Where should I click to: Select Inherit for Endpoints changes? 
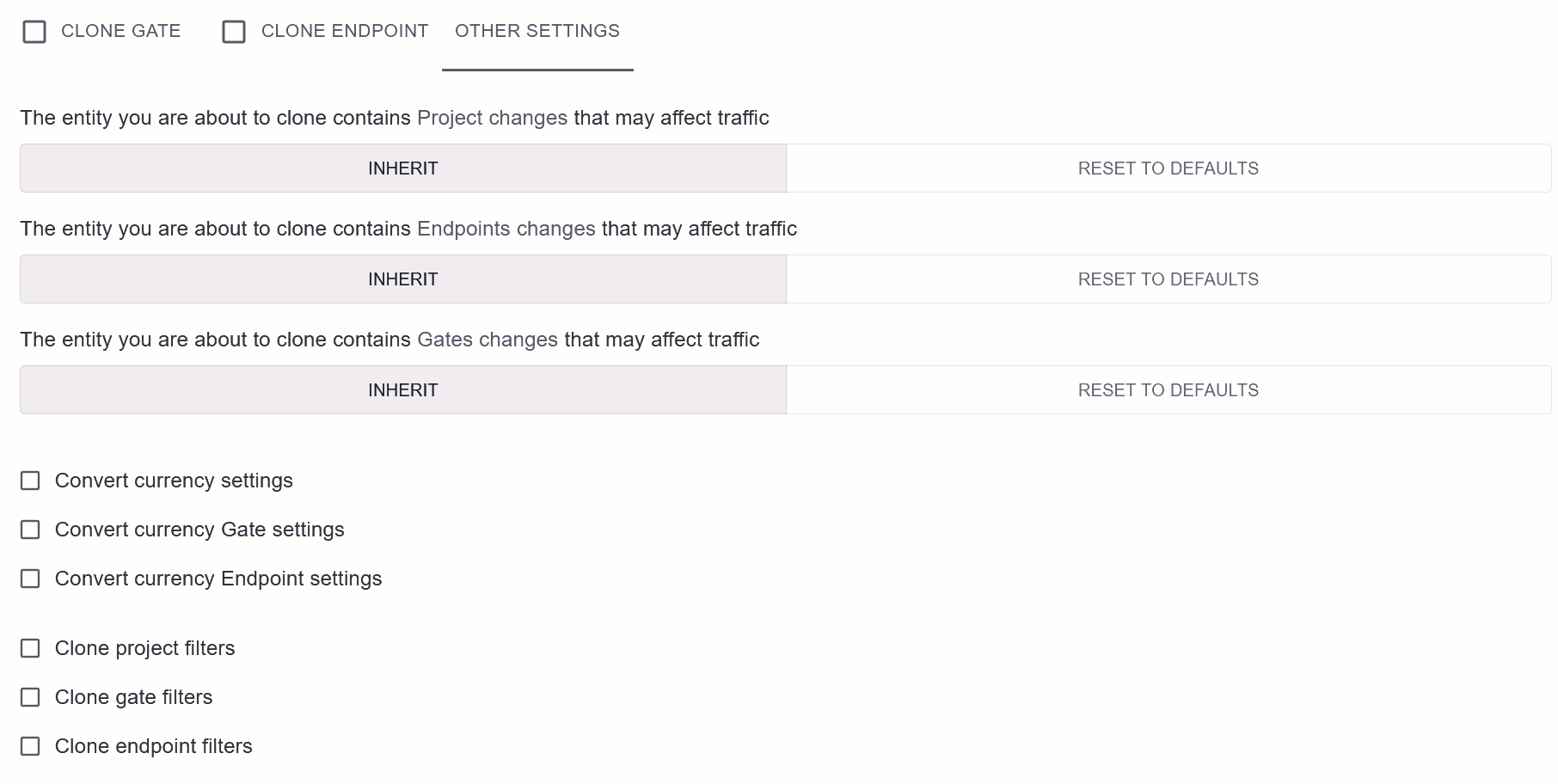point(403,279)
